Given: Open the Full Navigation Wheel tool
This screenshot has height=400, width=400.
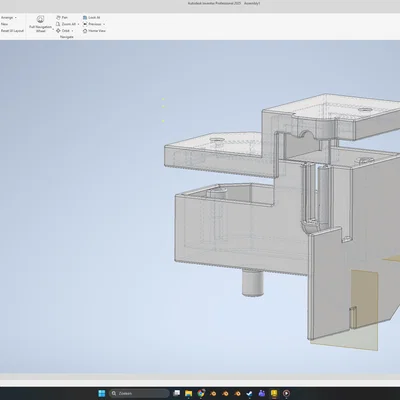Looking at the screenshot, I should point(40,23).
